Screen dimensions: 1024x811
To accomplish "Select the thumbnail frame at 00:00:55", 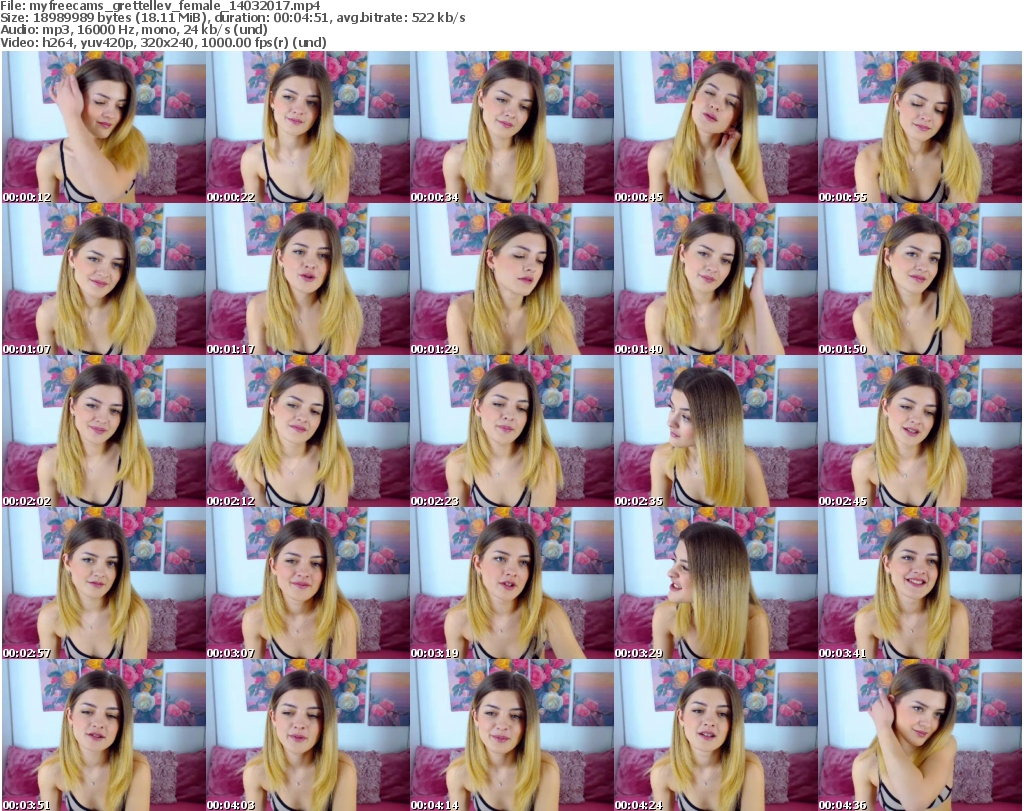I will (x=920, y=127).
